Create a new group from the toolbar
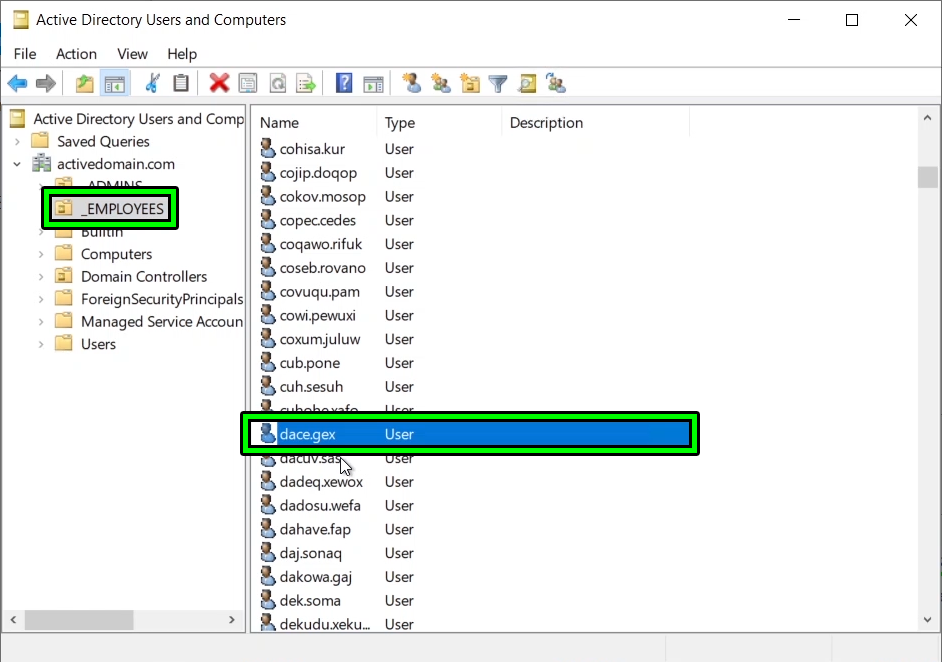942x662 pixels. (441, 83)
